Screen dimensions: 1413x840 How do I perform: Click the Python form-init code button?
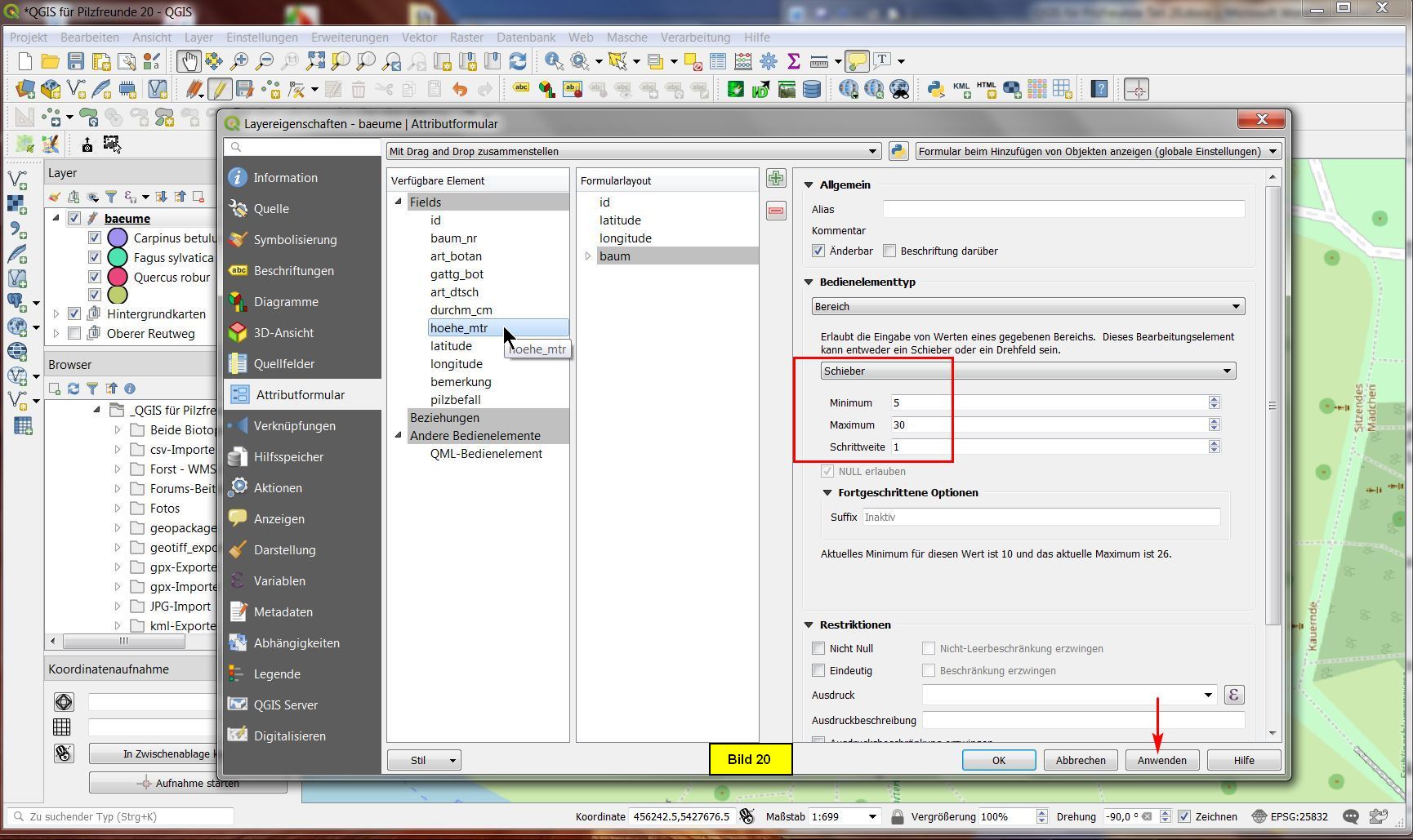(898, 151)
